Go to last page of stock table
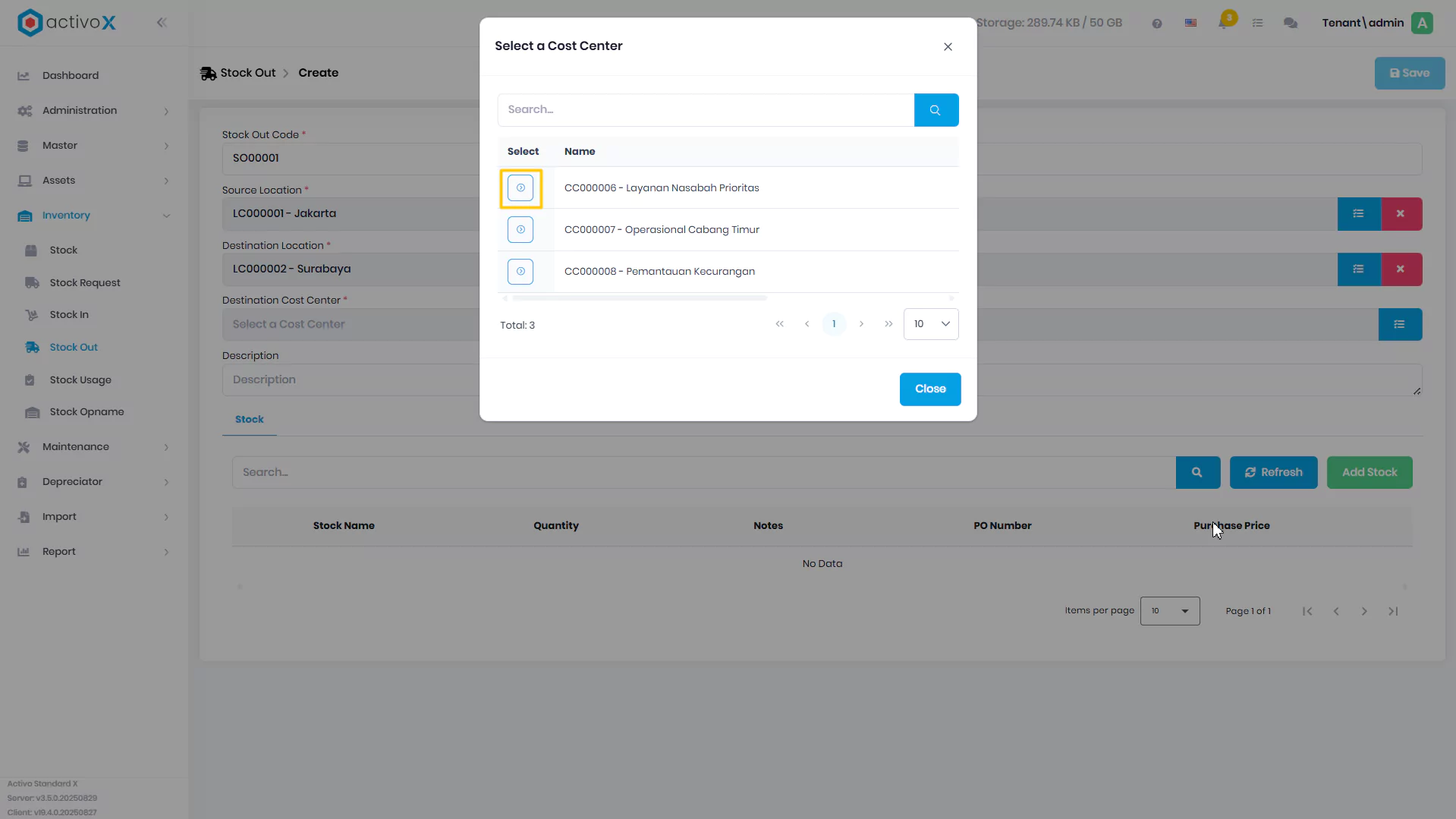The height and width of the screenshot is (819, 1456). (1393, 612)
